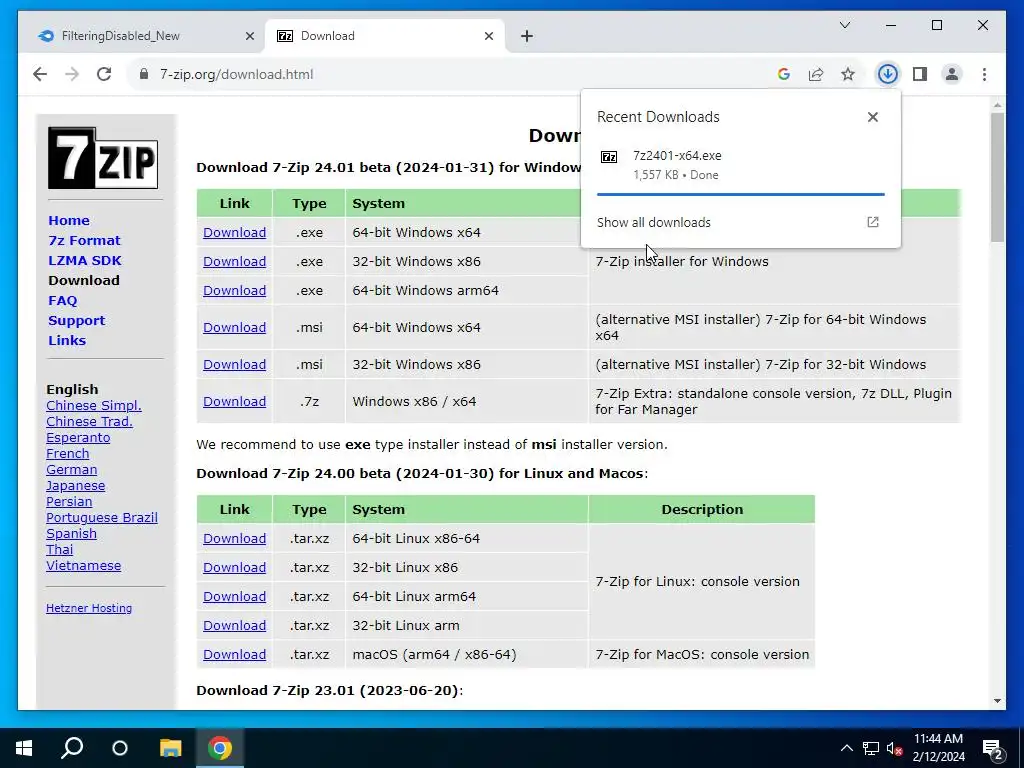This screenshot has width=1024, height=768.
Task: Open Cortana circle in taskbar
Action: coord(120,748)
